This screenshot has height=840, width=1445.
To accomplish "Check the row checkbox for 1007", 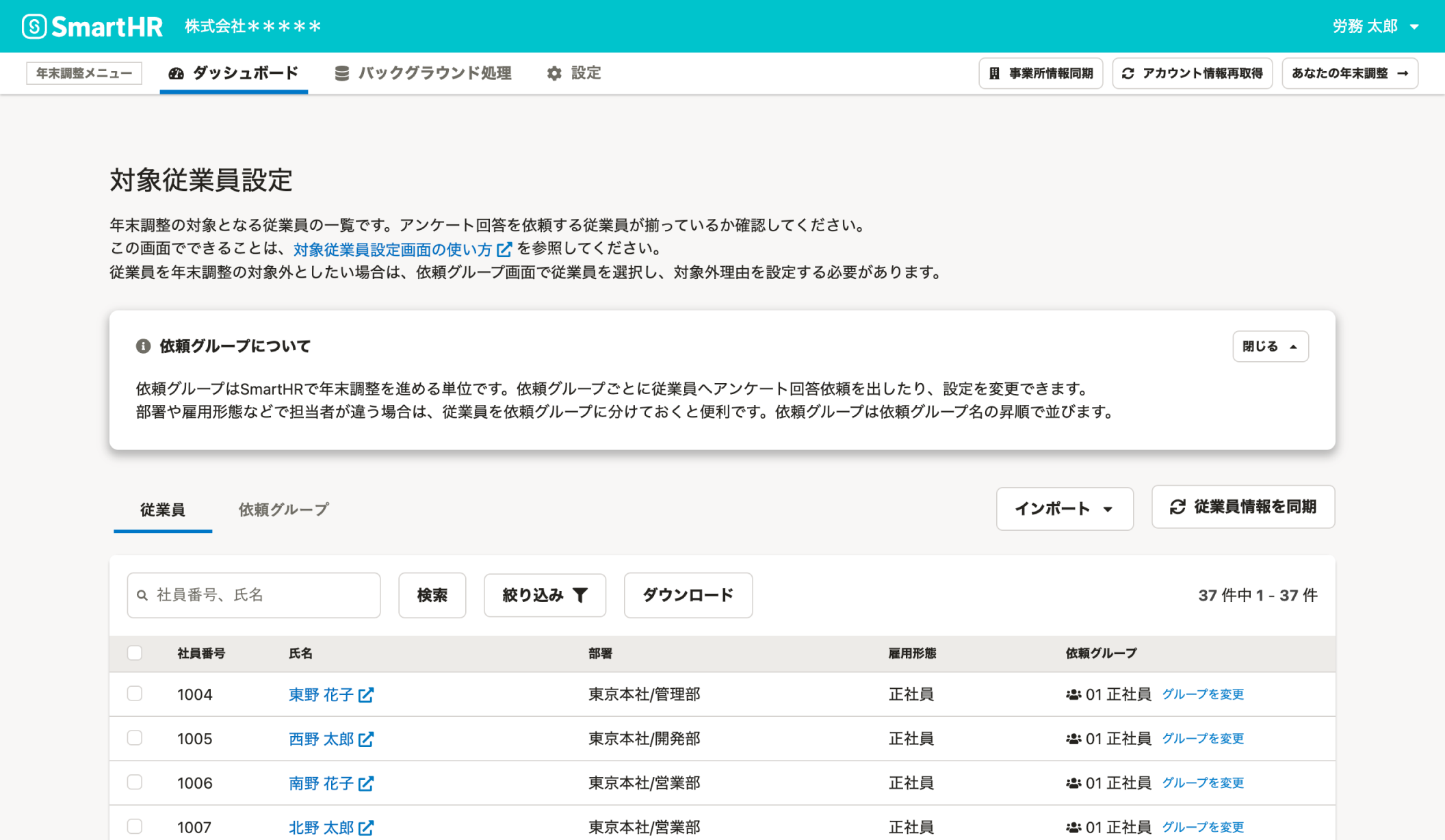I will [135, 826].
